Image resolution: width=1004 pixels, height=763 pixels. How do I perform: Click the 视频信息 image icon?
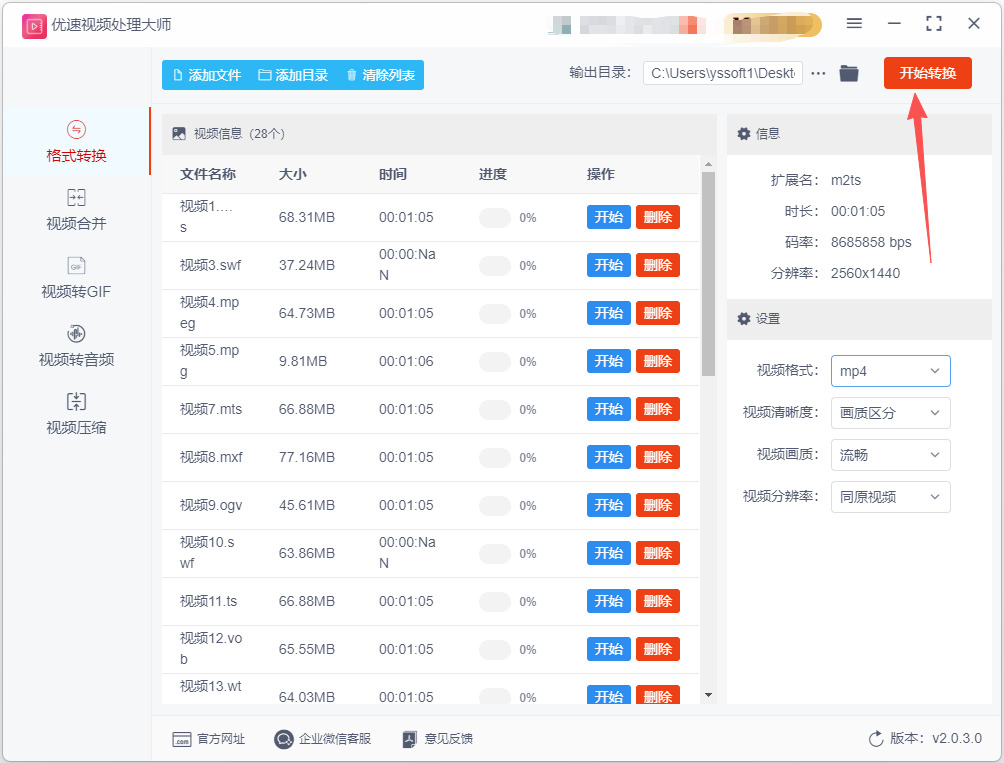click(x=179, y=133)
